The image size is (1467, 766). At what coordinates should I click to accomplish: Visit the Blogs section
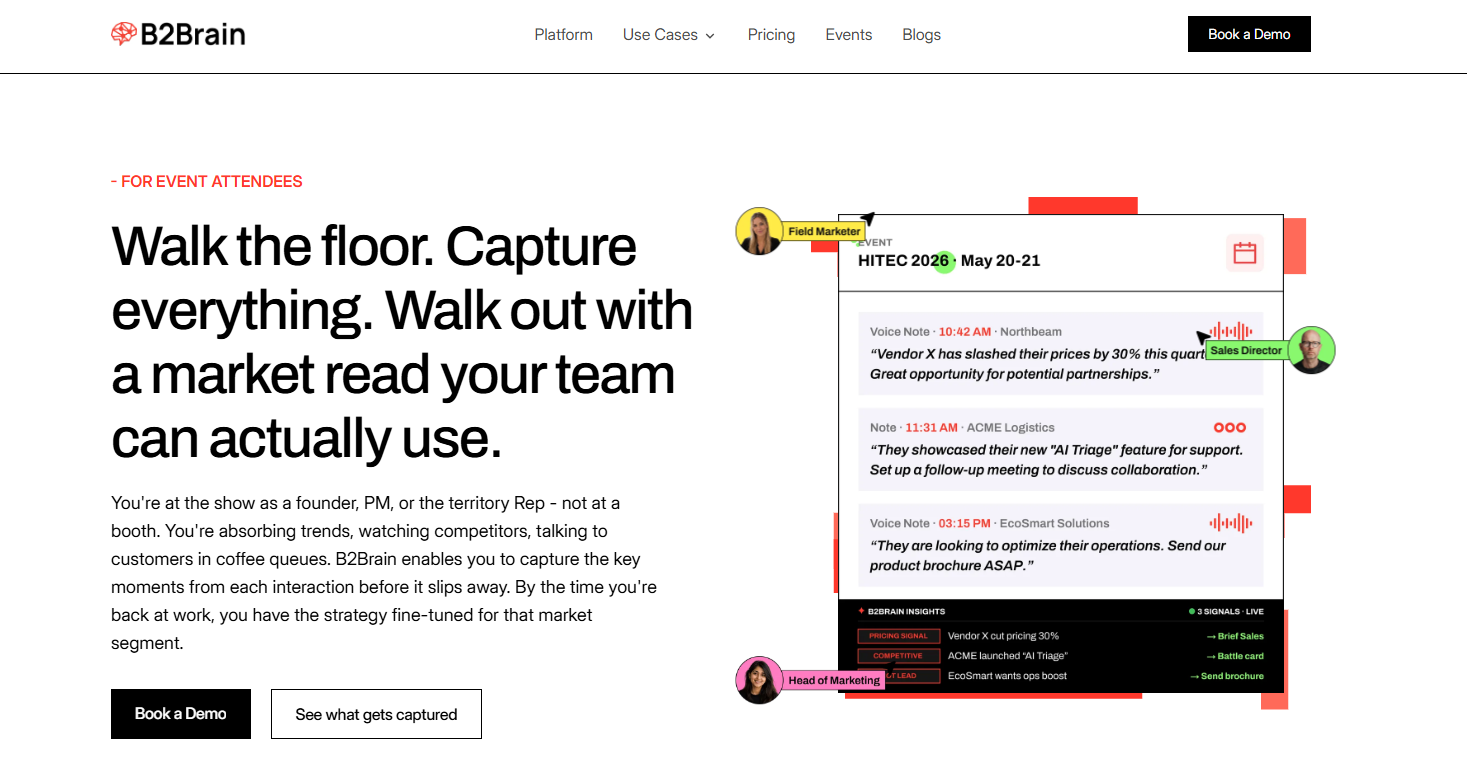pos(921,34)
